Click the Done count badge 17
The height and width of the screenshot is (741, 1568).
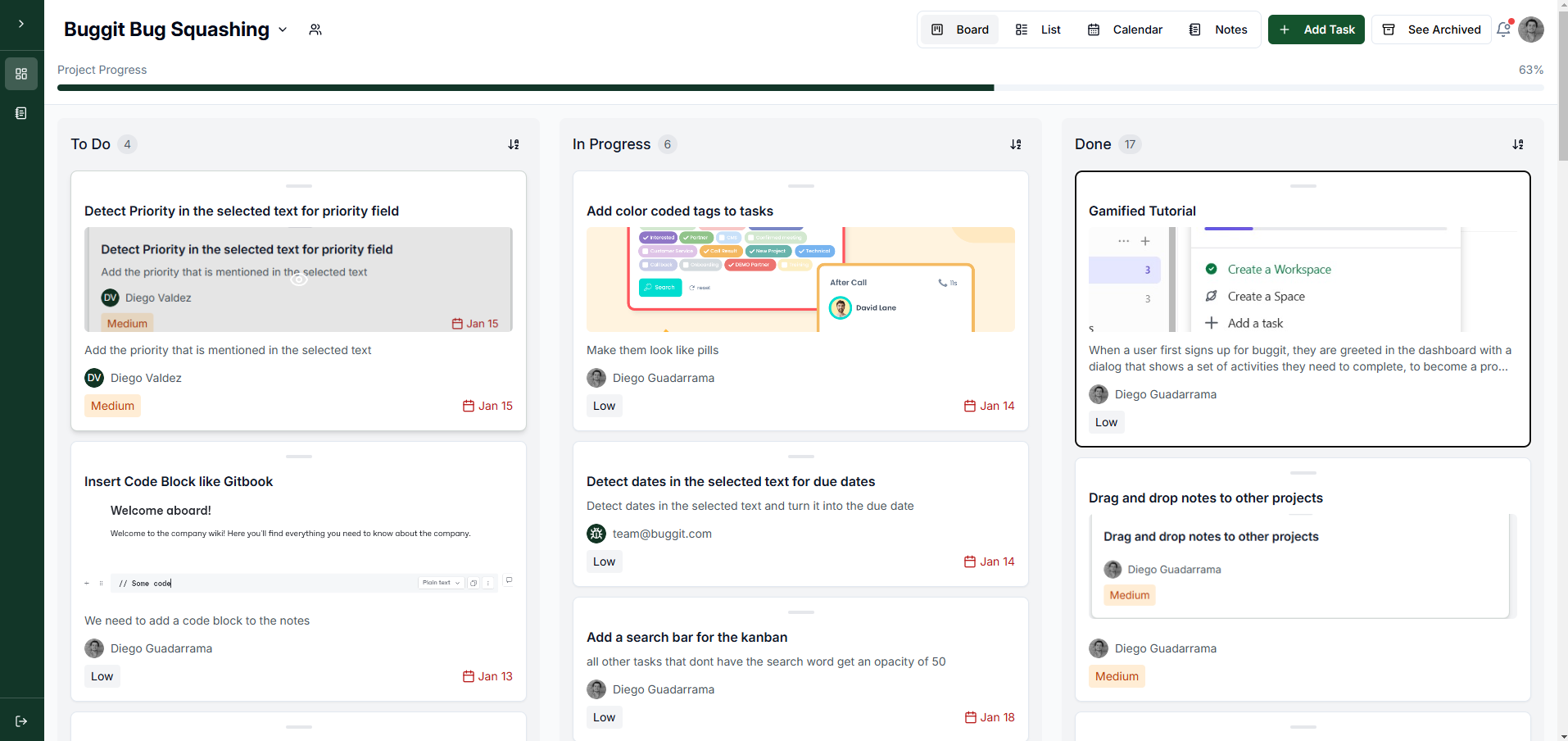pyautogui.click(x=1131, y=144)
